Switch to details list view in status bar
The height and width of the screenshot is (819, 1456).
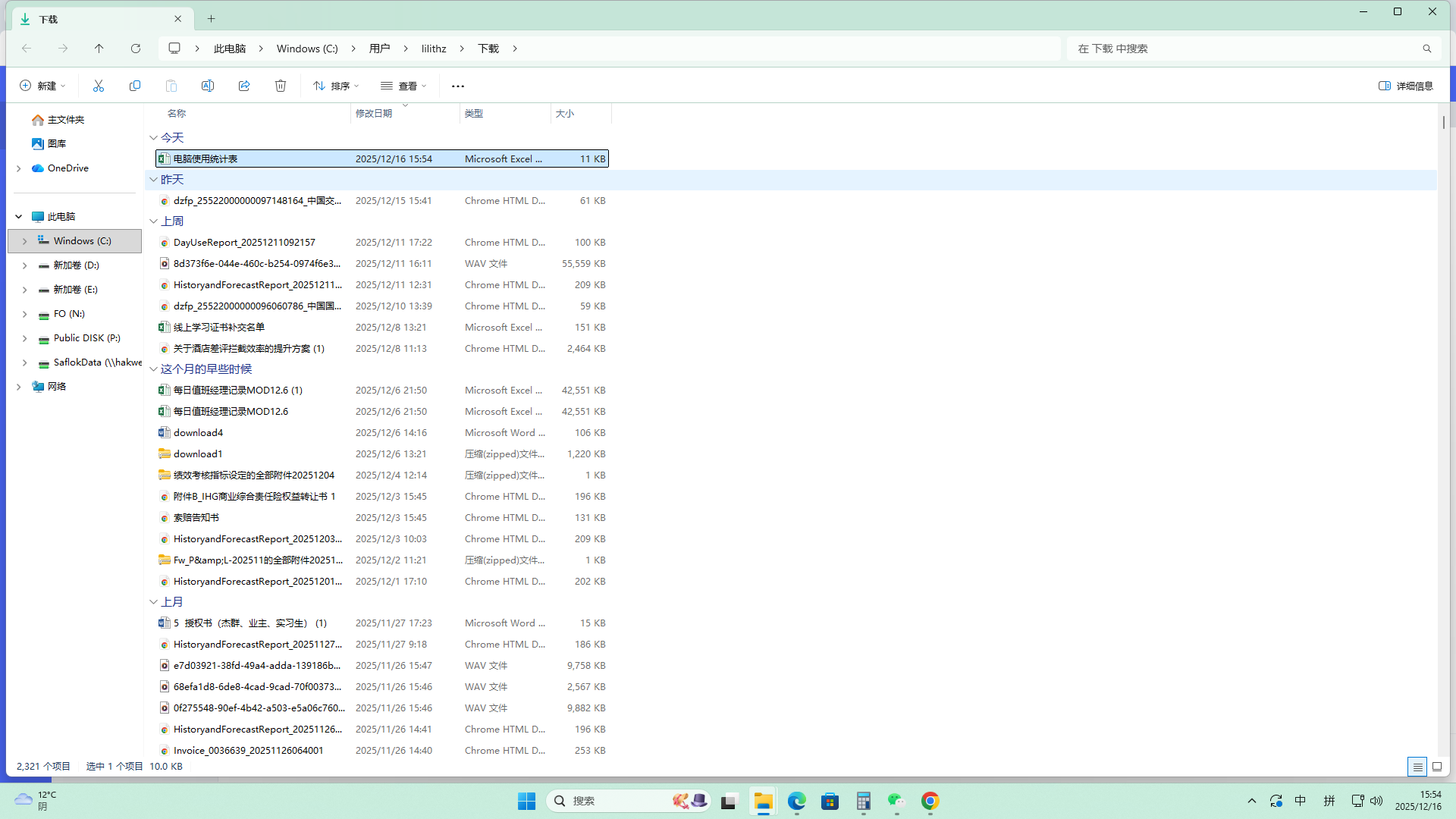[x=1417, y=767]
